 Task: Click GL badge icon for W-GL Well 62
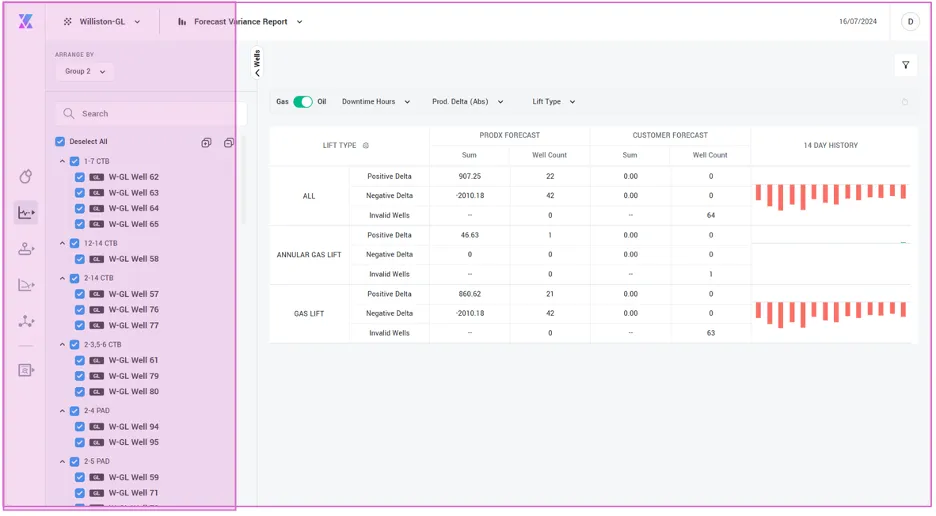click(x=97, y=177)
